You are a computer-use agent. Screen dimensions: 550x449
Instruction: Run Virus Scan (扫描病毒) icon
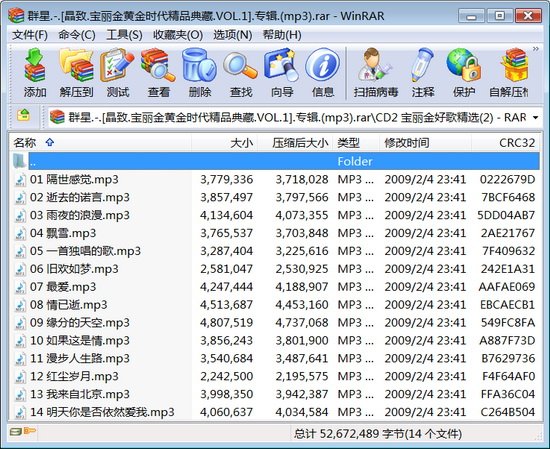376,73
